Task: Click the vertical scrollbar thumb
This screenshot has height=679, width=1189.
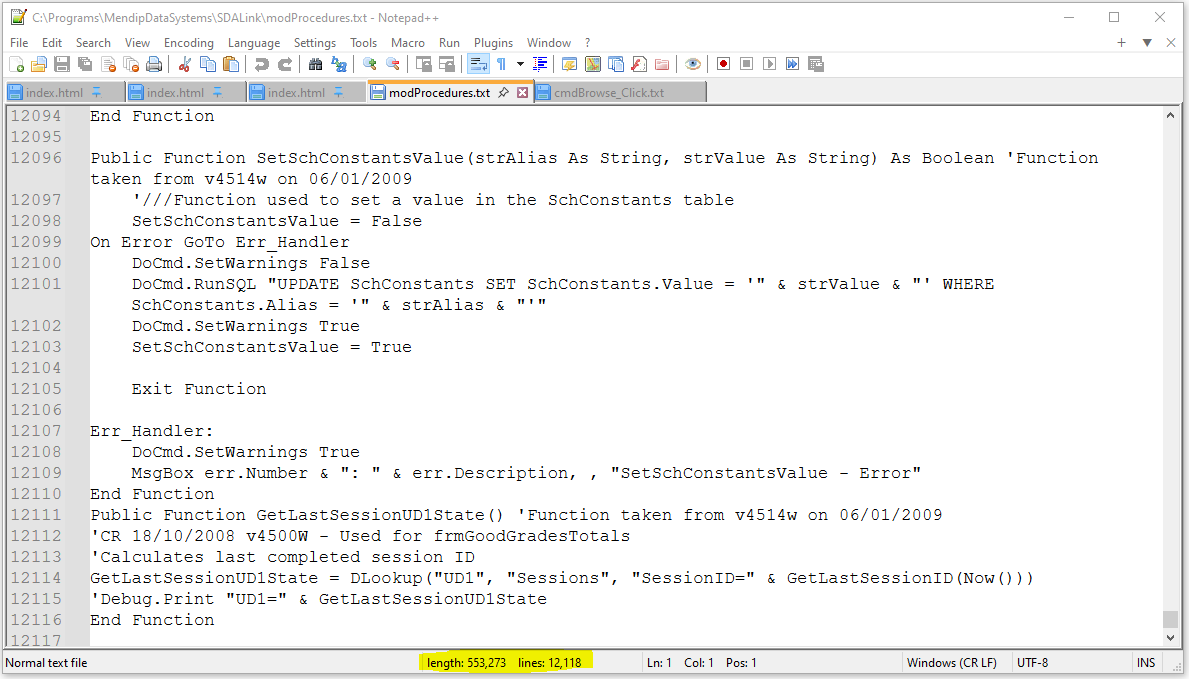Action: pyautogui.click(x=1170, y=619)
